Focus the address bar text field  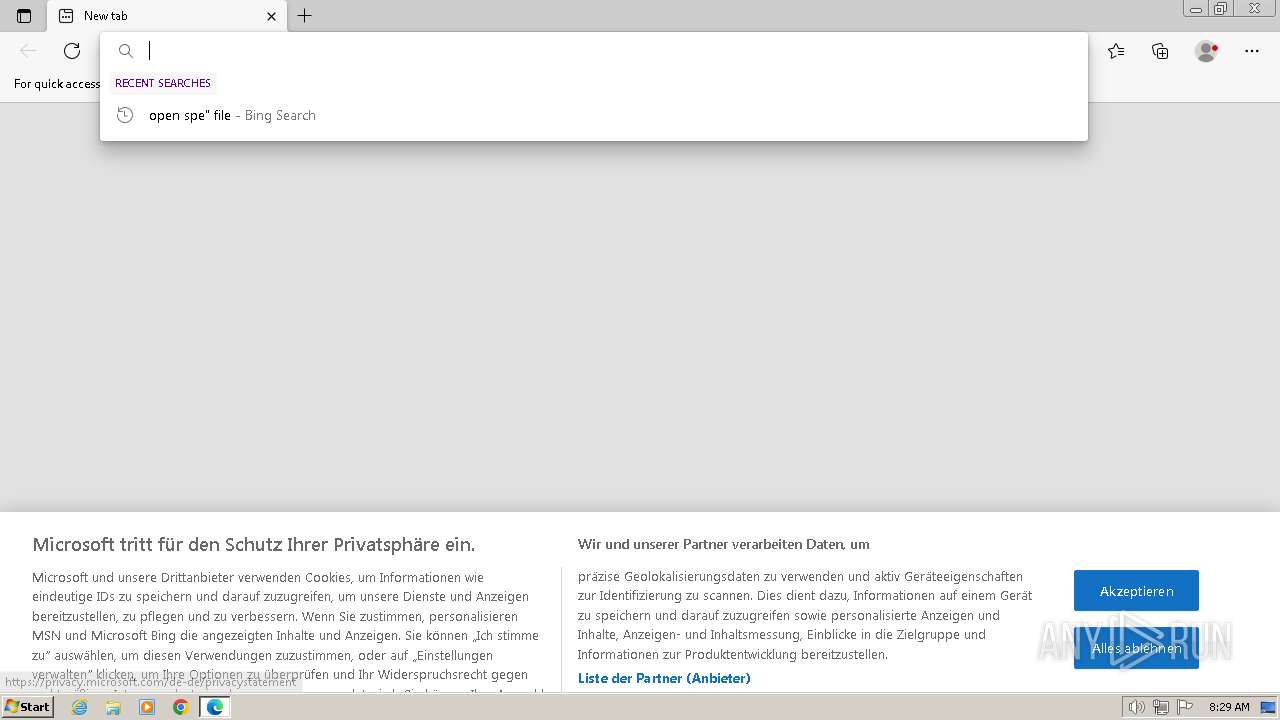pos(594,51)
